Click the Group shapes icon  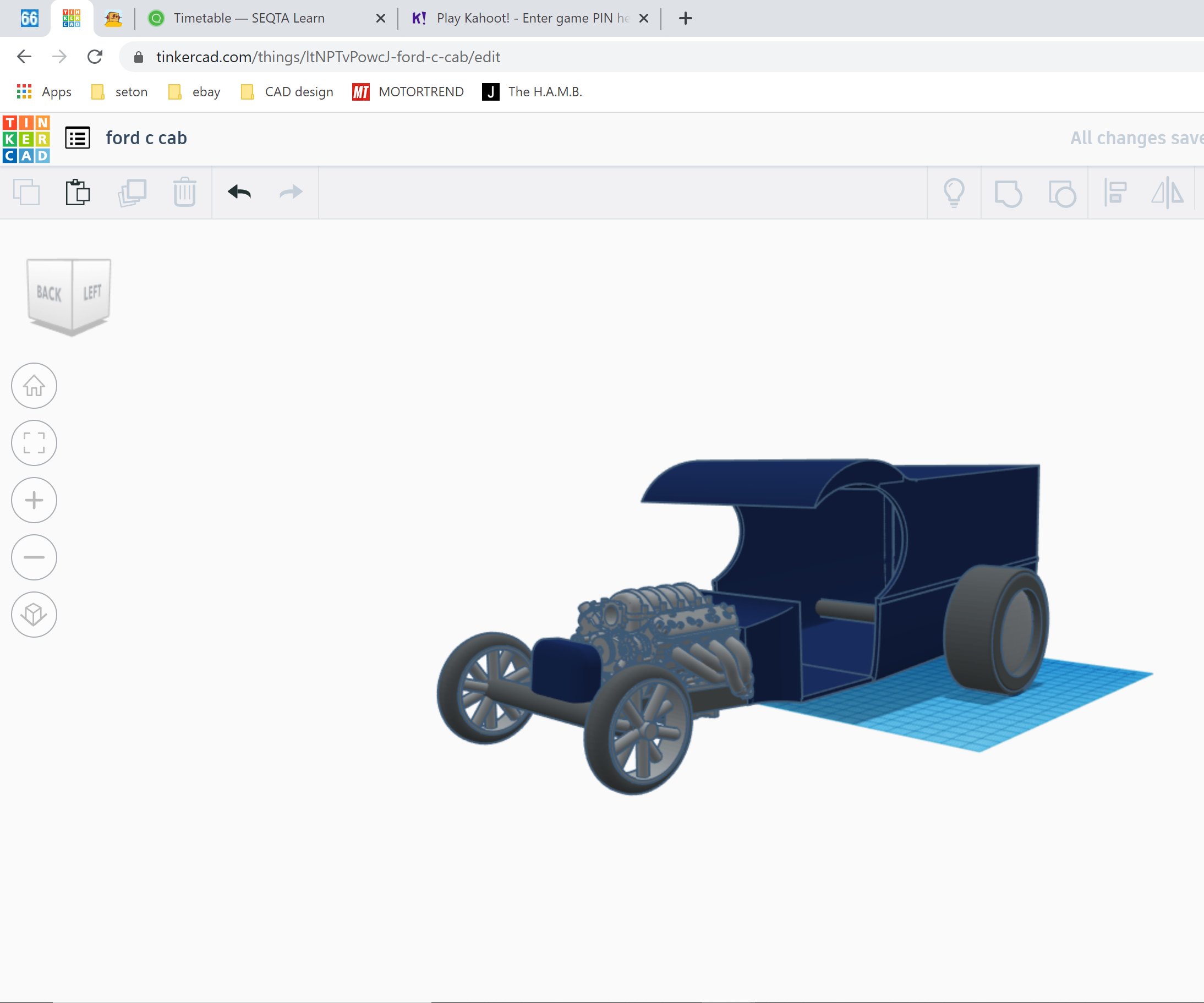(1008, 193)
